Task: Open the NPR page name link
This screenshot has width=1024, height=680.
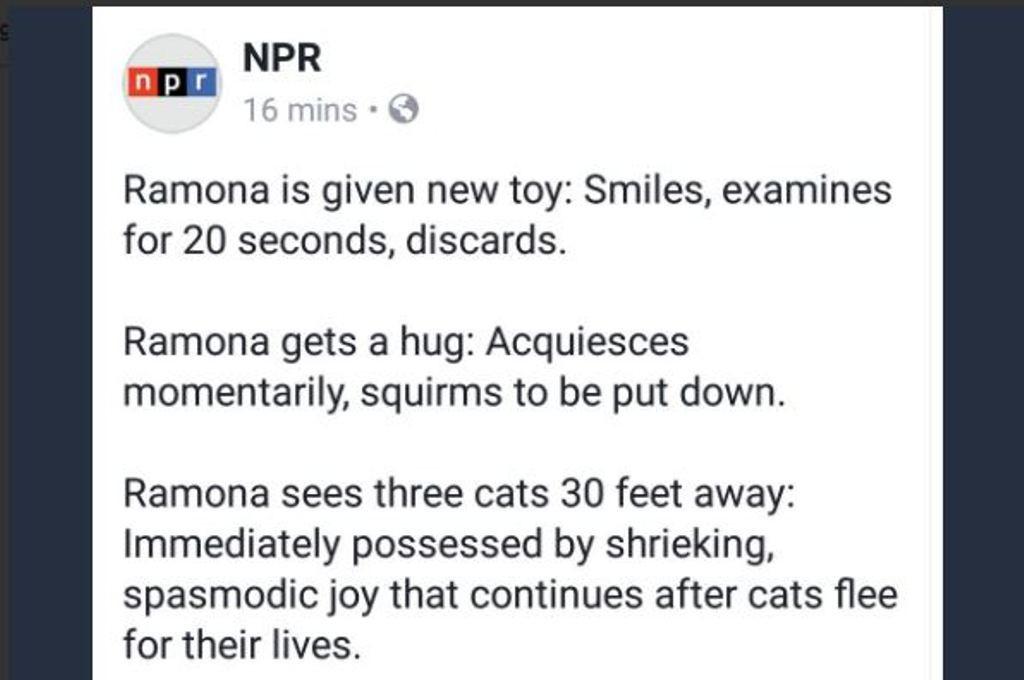Action: point(282,59)
